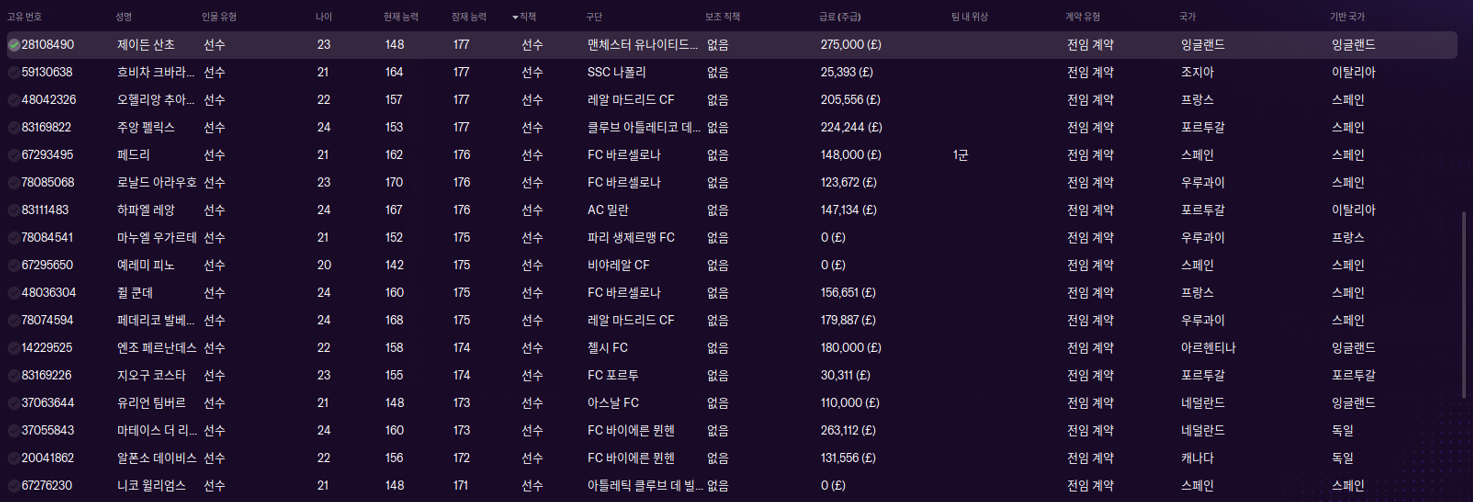Click ID number 37055843
Viewport: 1473px width, 502px height.
click(x=47, y=430)
